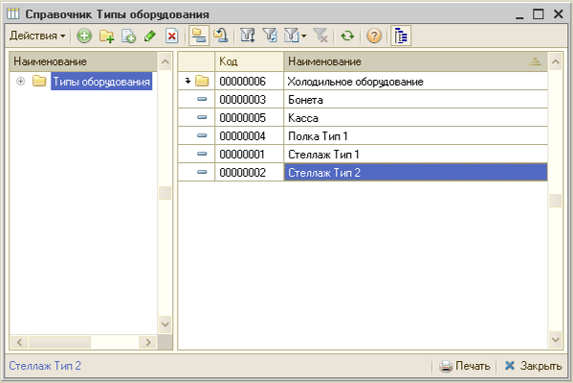Click Бонета row item icon
The width and height of the screenshot is (573, 383).
(x=202, y=99)
